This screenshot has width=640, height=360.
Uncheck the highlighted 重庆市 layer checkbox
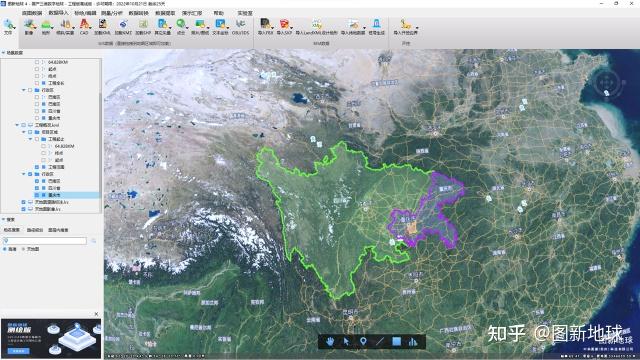(37, 195)
